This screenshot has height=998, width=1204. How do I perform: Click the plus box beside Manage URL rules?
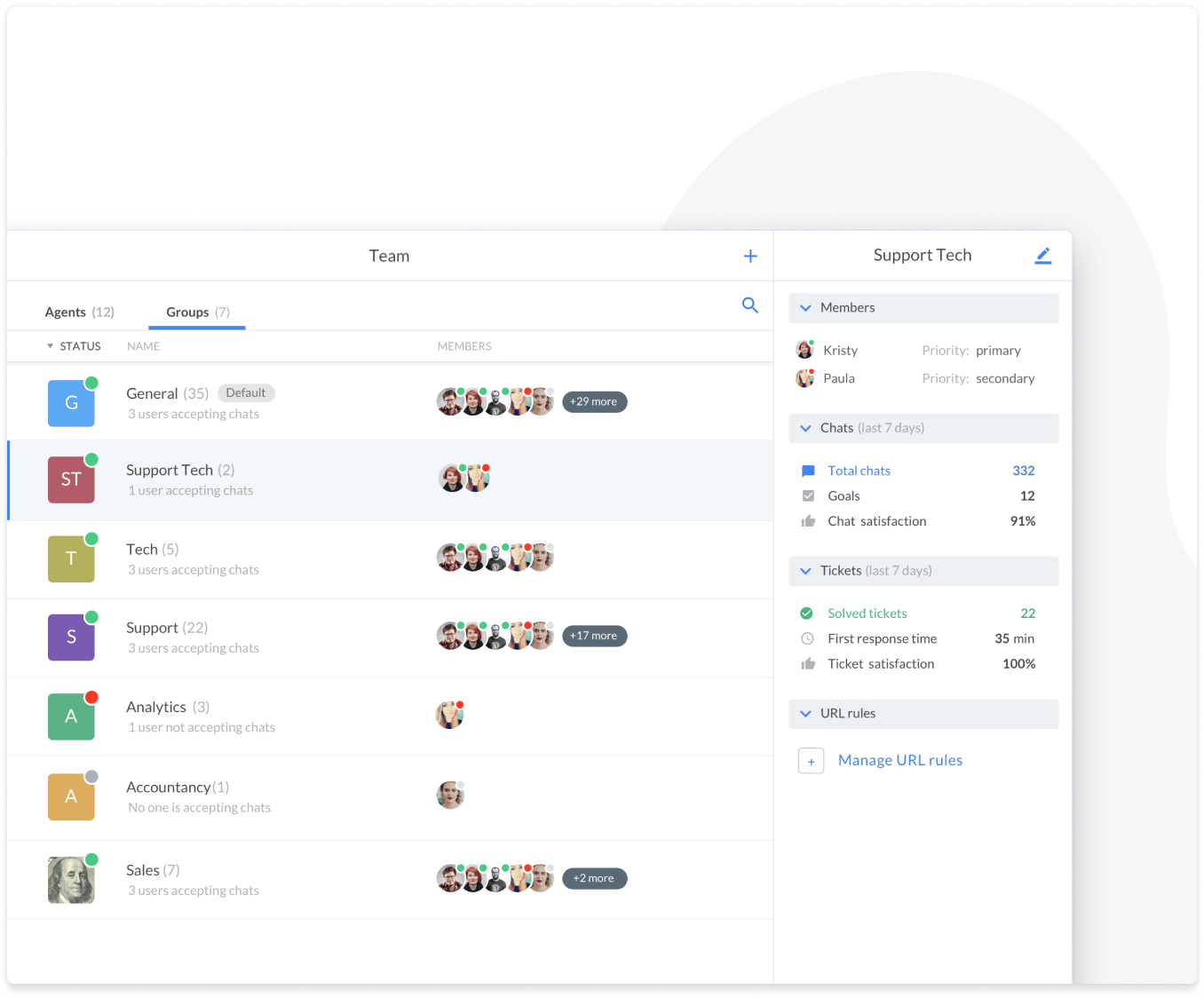tap(811, 761)
